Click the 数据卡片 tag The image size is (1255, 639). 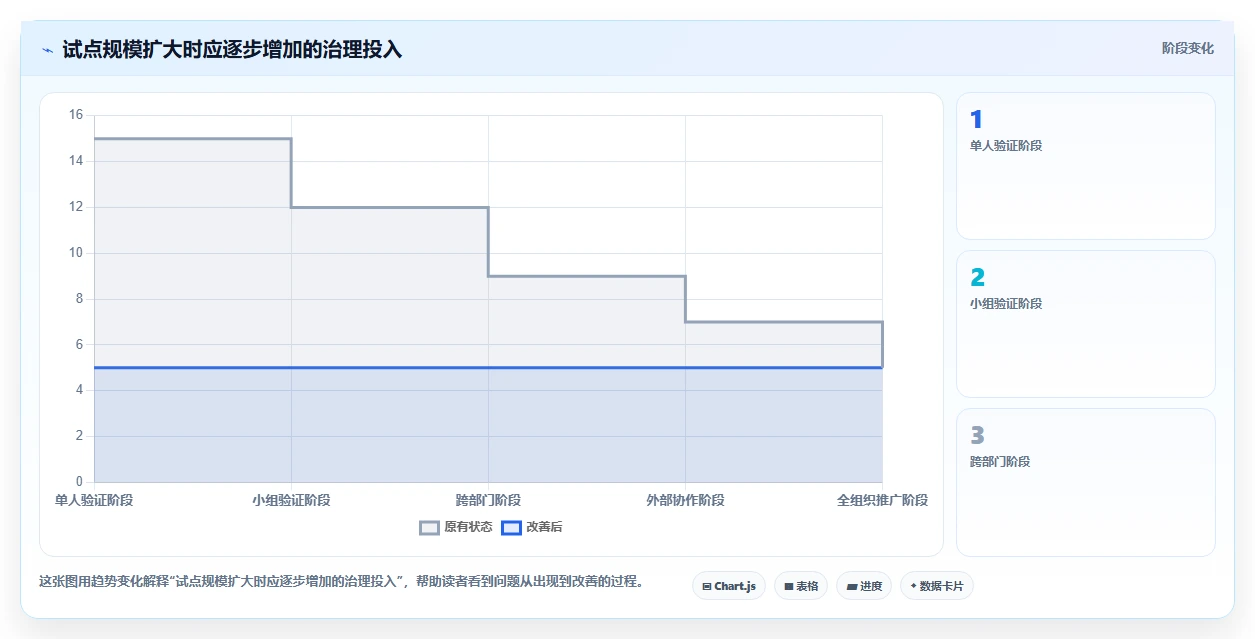(x=937, y=586)
